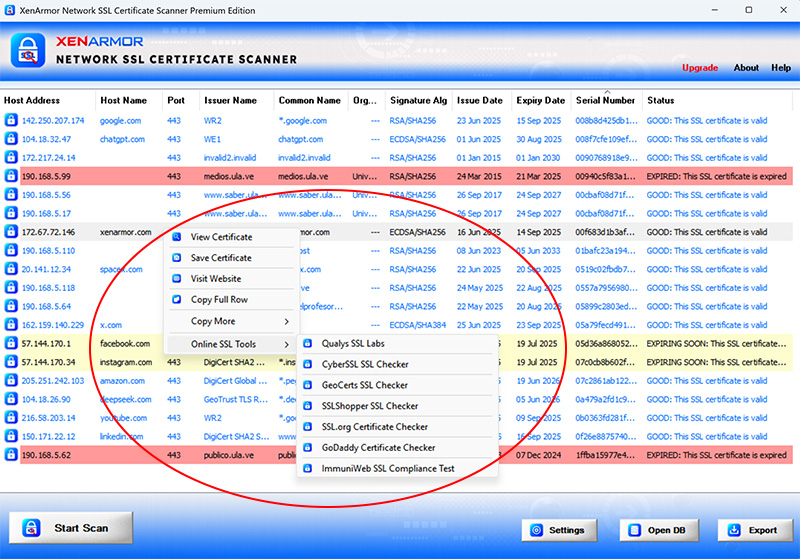This screenshot has height=559, width=800.
Task: Click the lock icon beside 190.168.5.62
Action: coord(11,455)
